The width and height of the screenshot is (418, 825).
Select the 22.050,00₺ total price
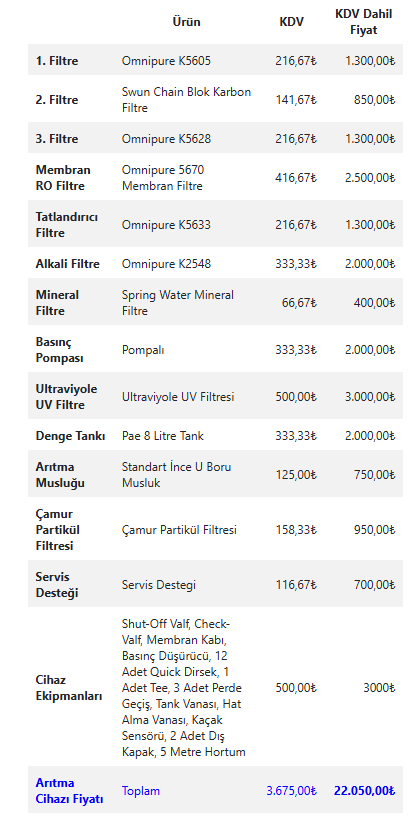coord(364,791)
